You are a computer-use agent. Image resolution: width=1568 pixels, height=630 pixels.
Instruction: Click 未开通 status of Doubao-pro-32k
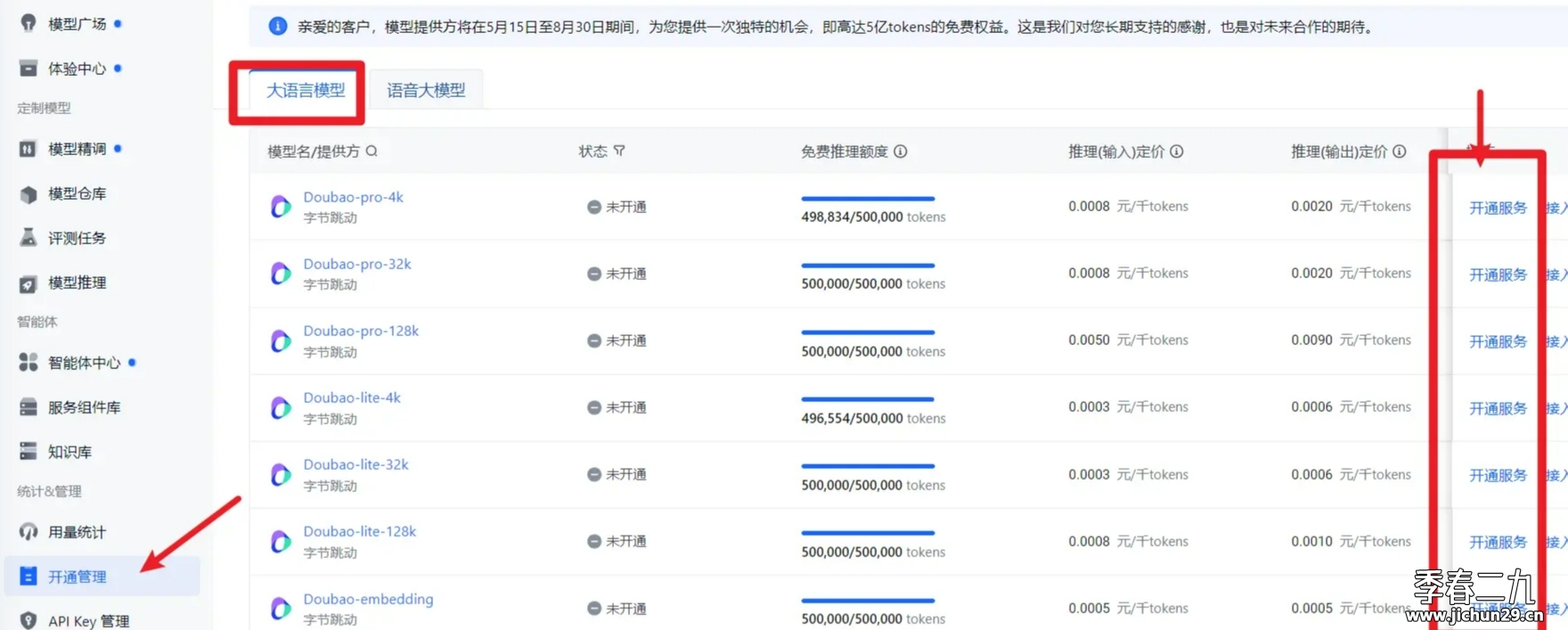pyautogui.click(x=617, y=274)
